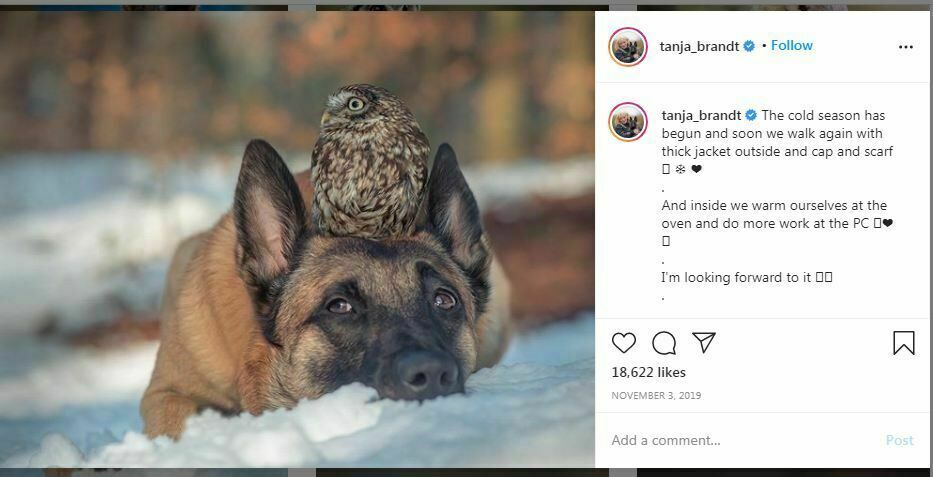933x477 pixels.
Task: Share post via paper plane icon
Action: coord(704,343)
